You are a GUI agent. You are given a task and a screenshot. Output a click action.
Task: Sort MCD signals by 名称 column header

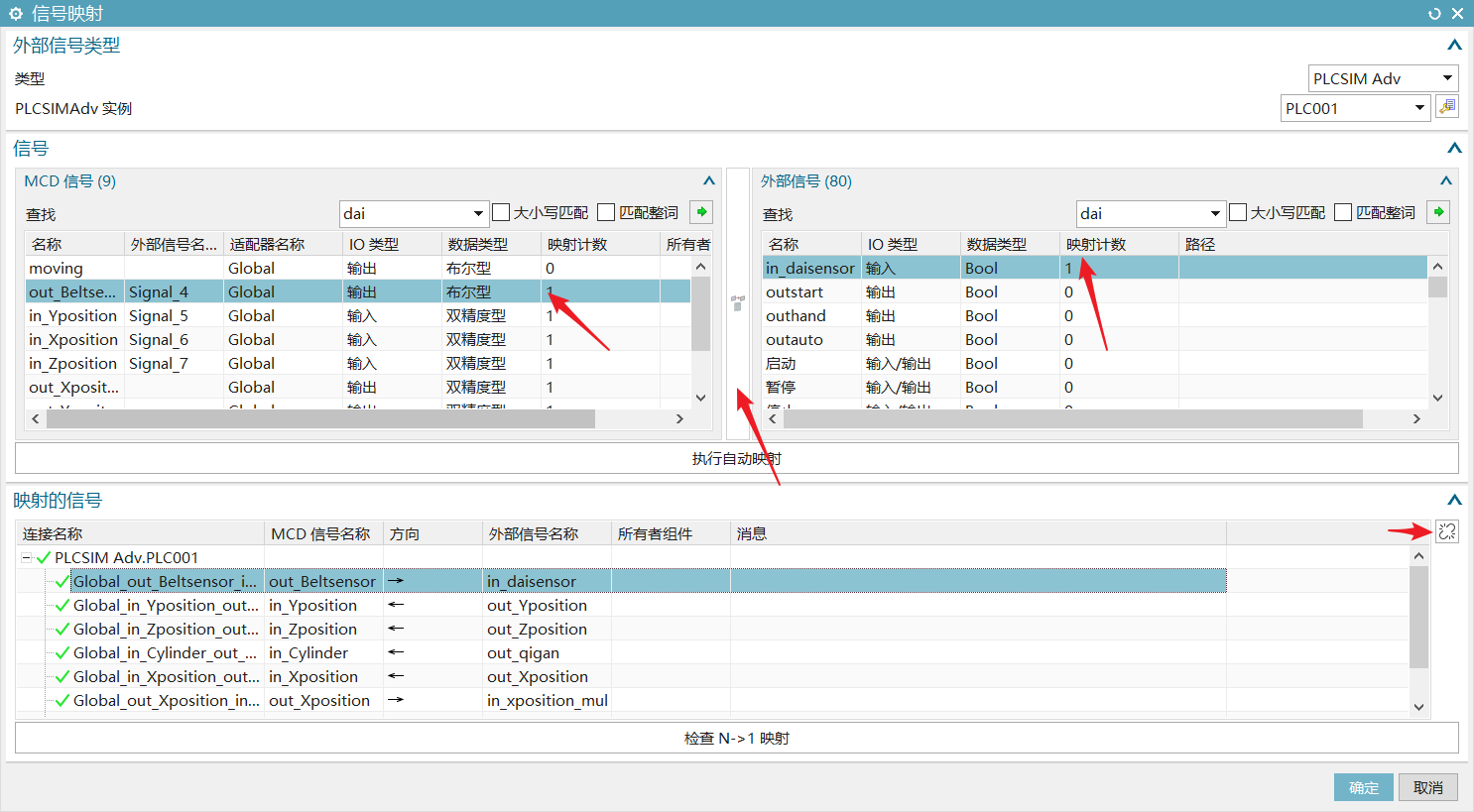74,244
